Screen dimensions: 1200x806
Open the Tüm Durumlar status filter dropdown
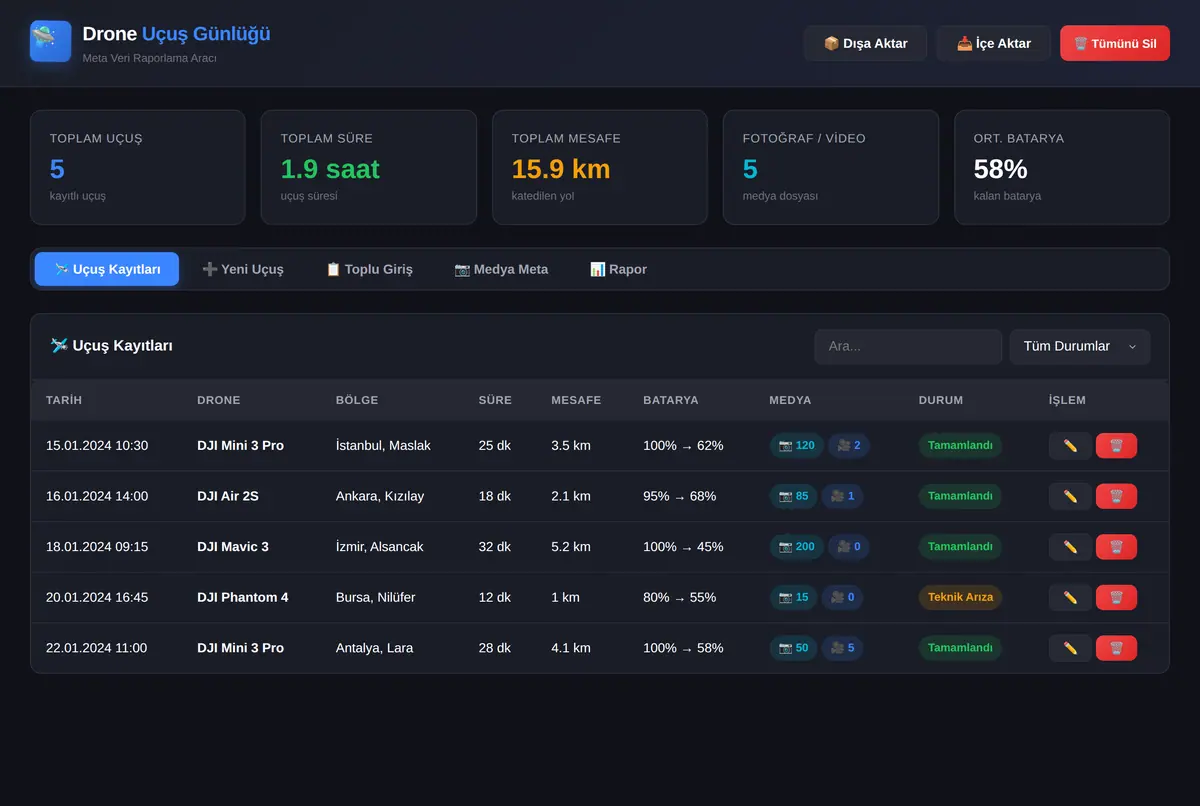(x=1080, y=347)
